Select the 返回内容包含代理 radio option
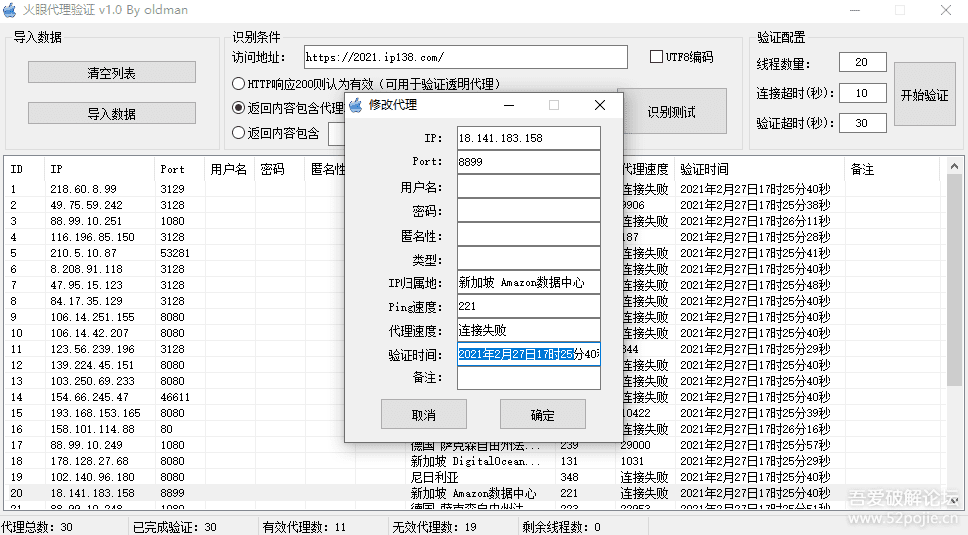The width and height of the screenshot is (968, 535). [239, 108]
